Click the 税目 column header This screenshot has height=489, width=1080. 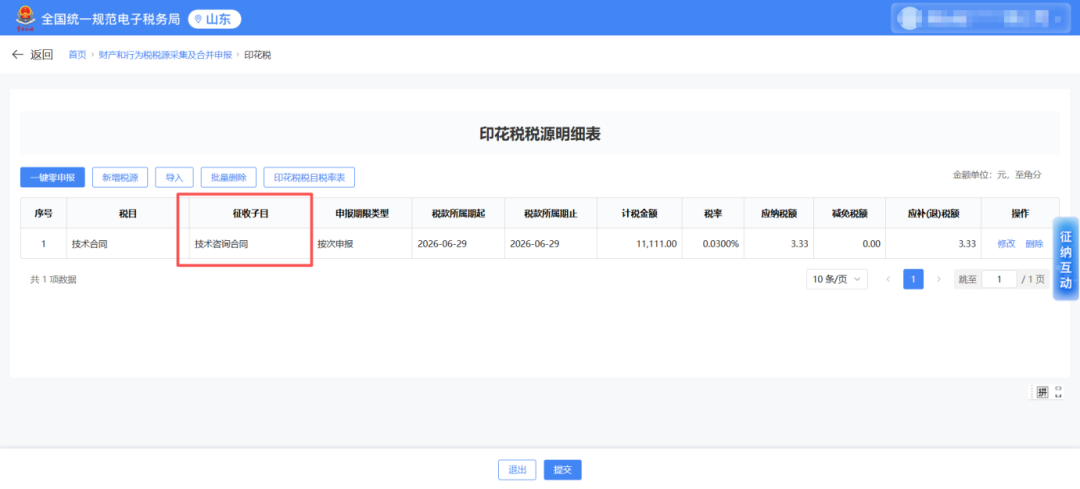(x=127, y=214)
